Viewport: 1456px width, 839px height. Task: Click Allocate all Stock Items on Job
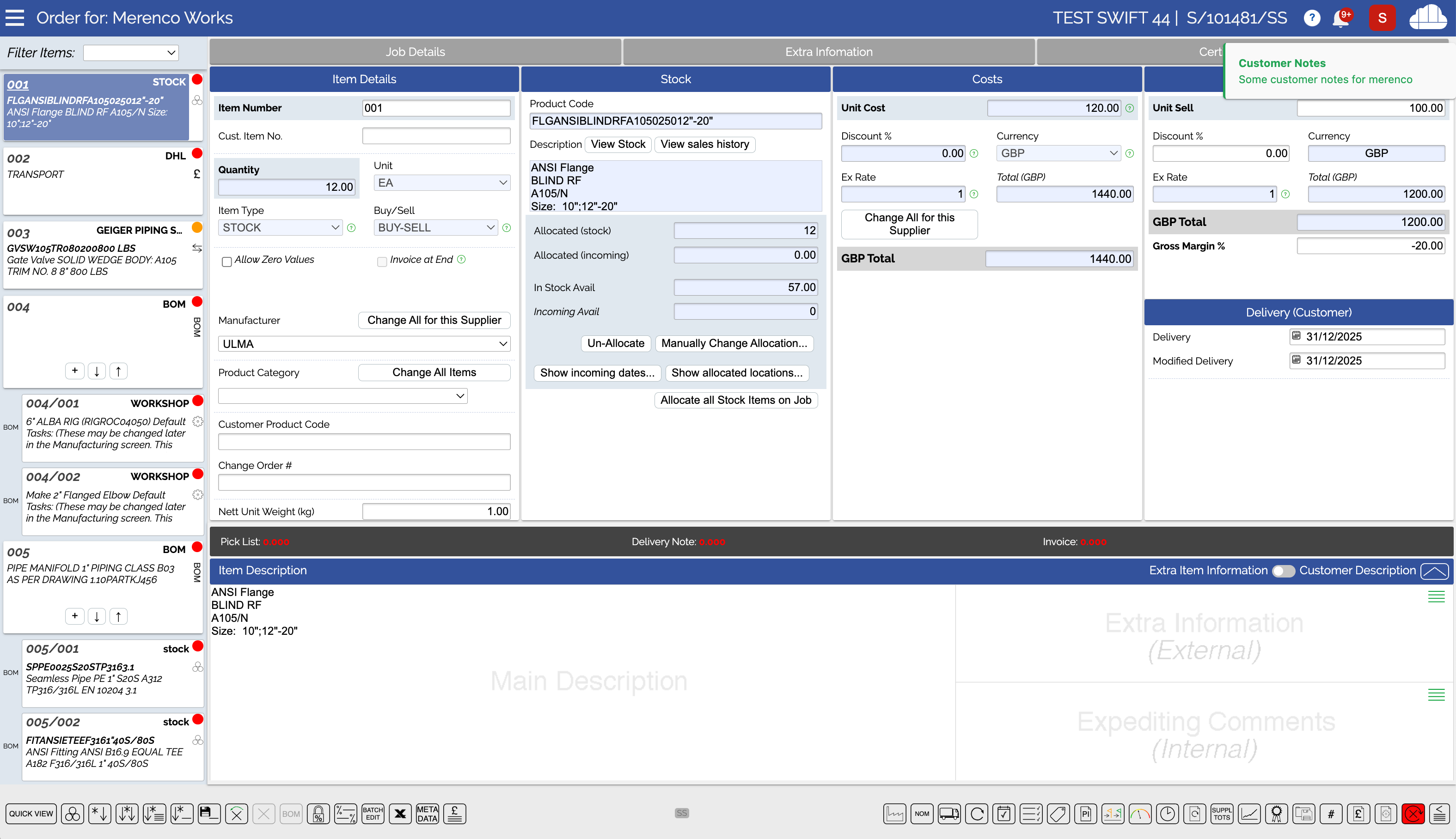[x=735, y=400]
